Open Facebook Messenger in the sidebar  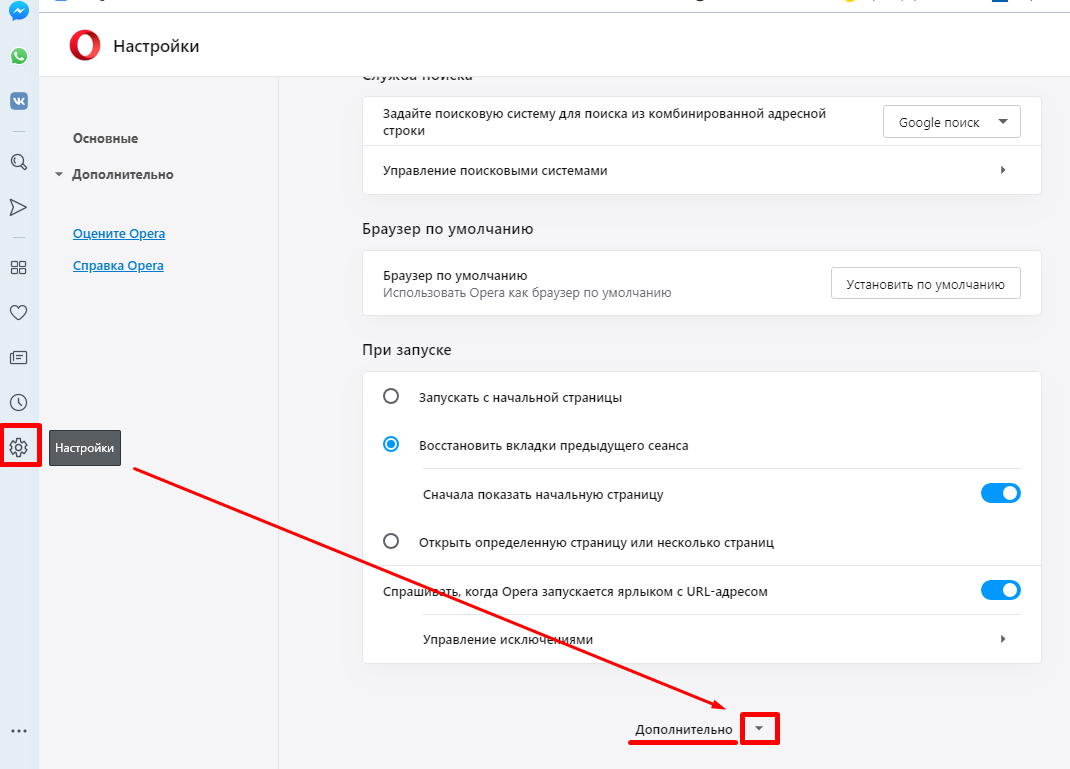(x=18, y=11)
